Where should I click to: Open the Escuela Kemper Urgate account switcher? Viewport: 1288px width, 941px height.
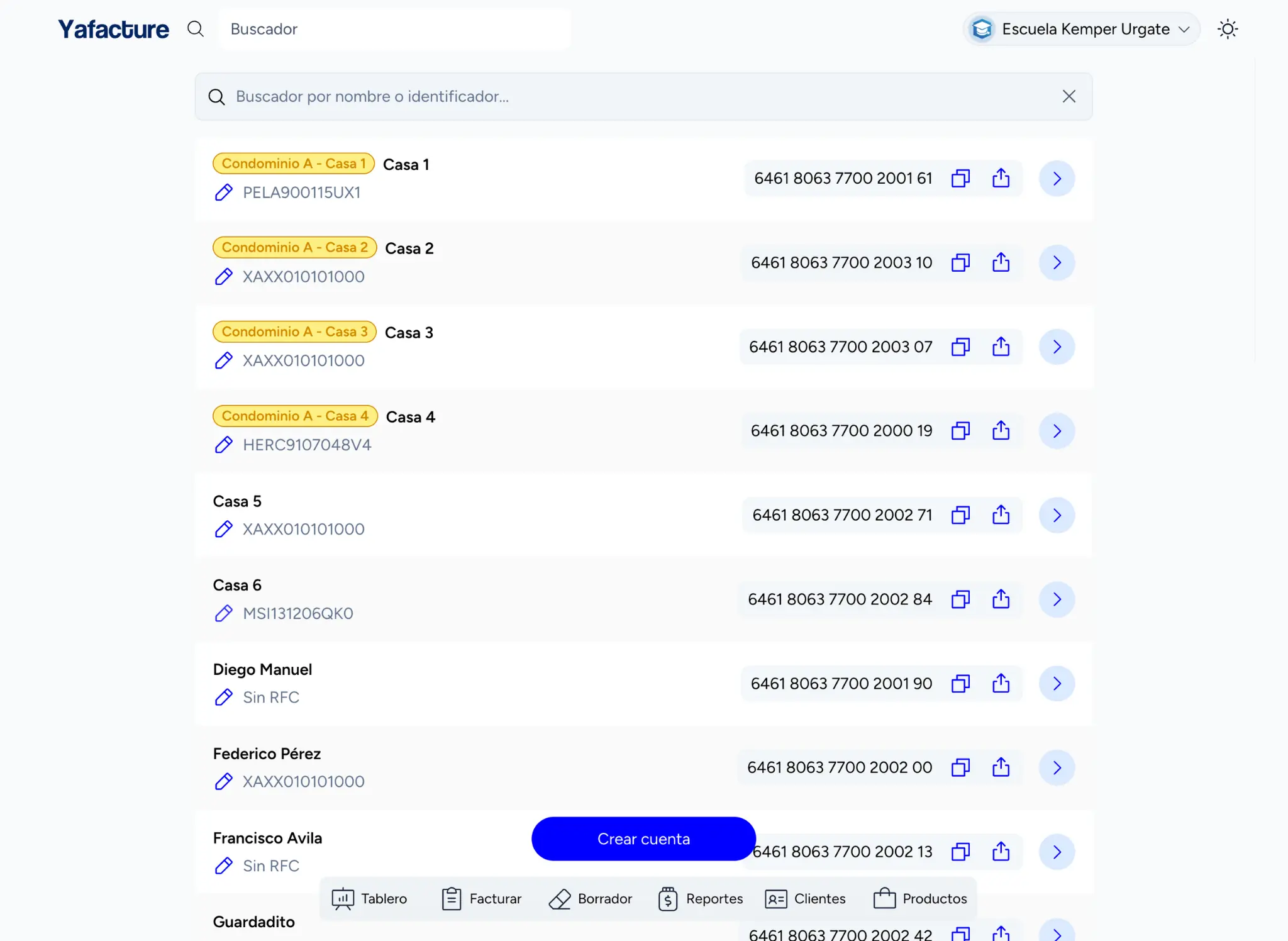tap(1080, 29)
